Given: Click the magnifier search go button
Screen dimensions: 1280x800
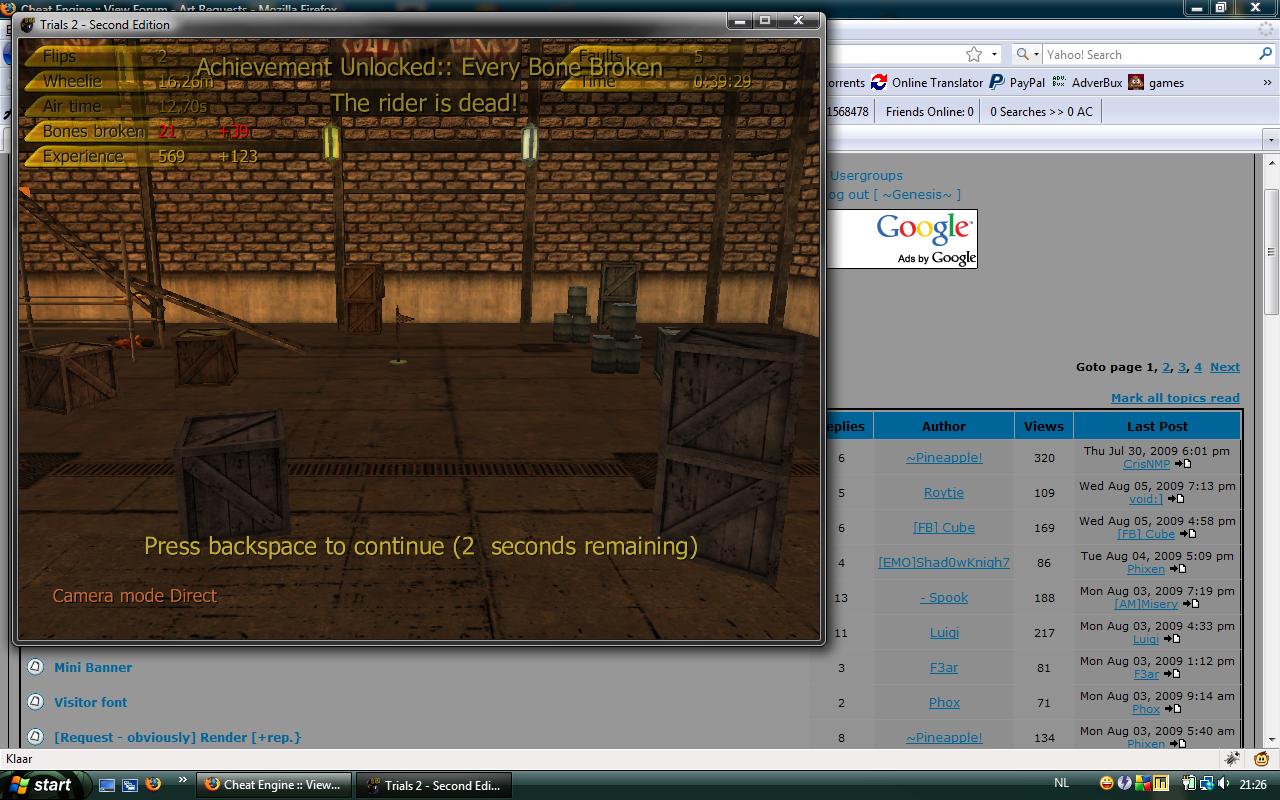Looking at the screenshot, I should coord(1265,54).
